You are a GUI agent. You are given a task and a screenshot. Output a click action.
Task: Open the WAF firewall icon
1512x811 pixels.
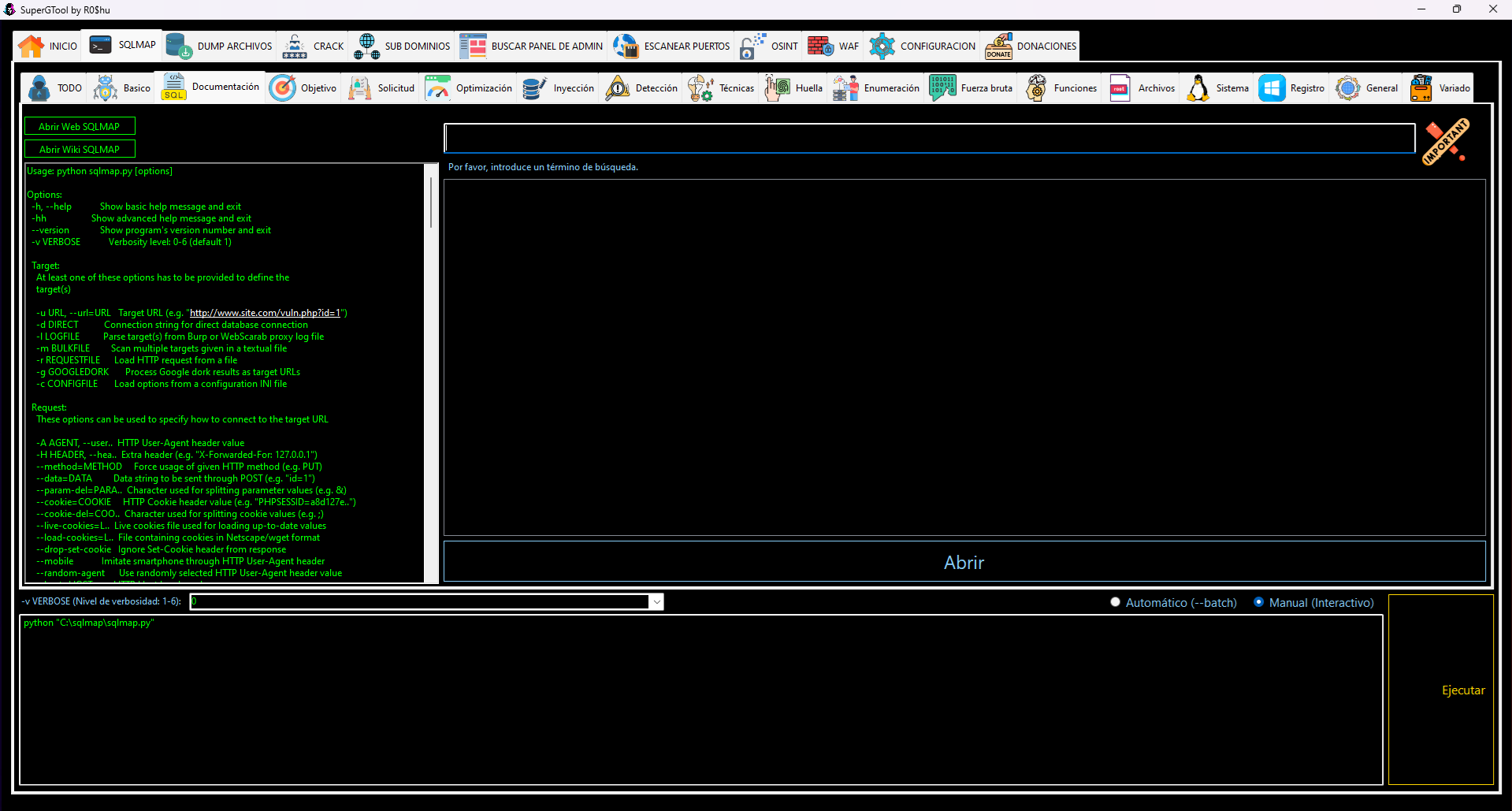[x=820, y=47]
